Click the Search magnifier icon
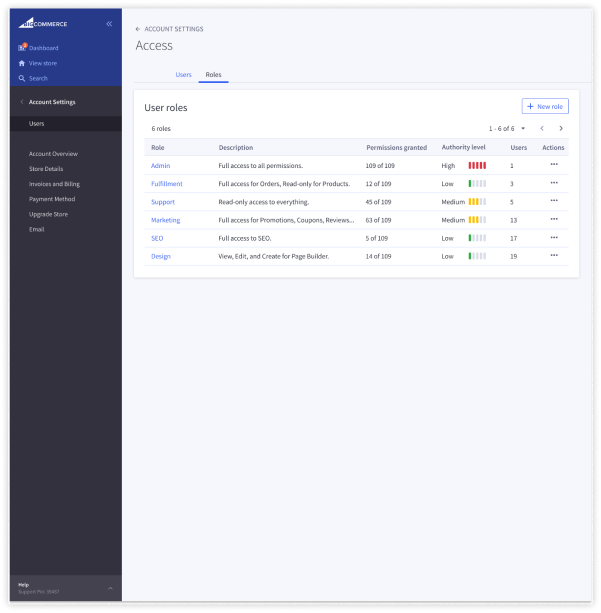 tap(22, 78)
